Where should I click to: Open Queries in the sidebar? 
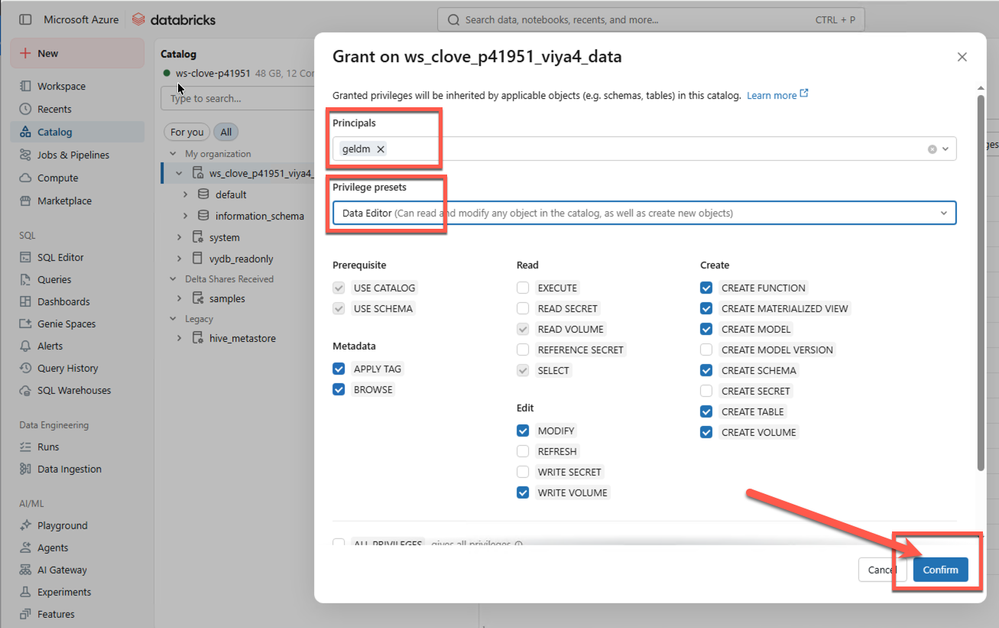click(54, 280)
